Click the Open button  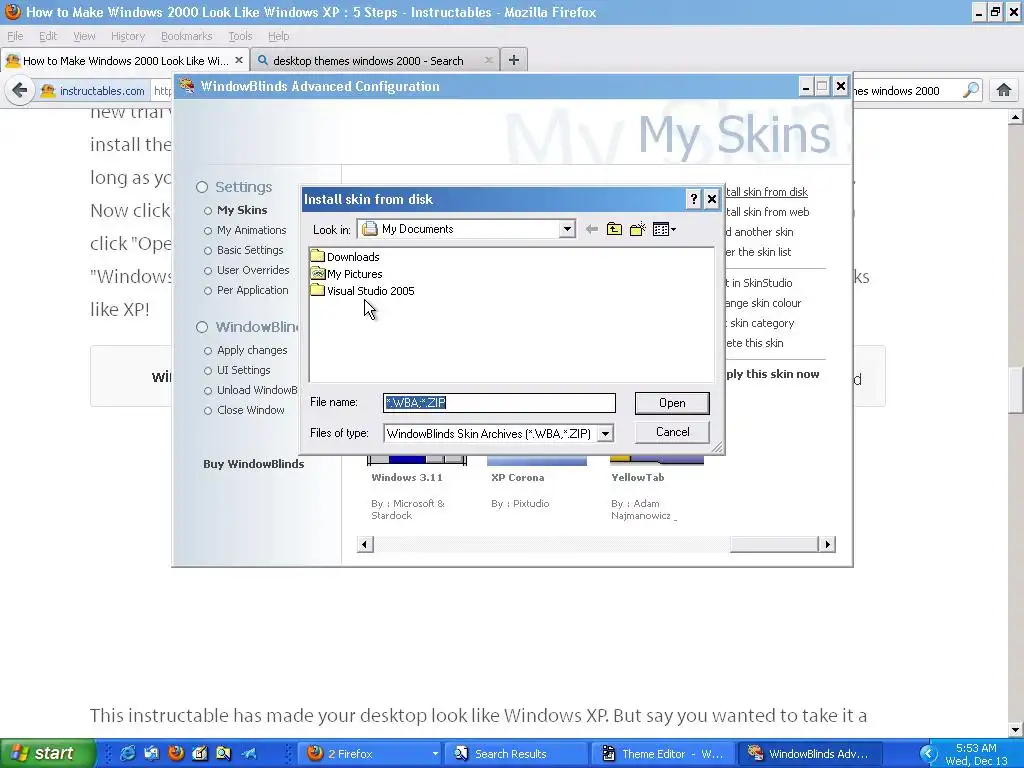coord(672,403)
